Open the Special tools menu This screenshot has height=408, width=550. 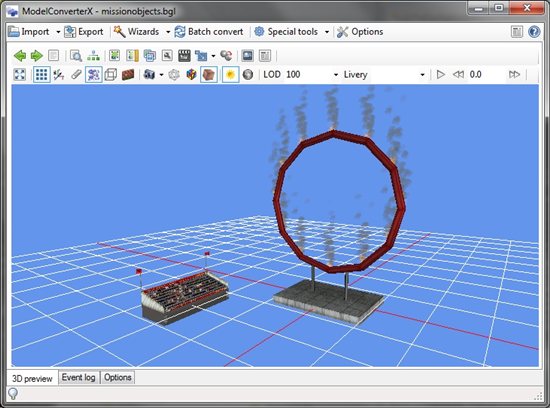[x=292, y=32]
